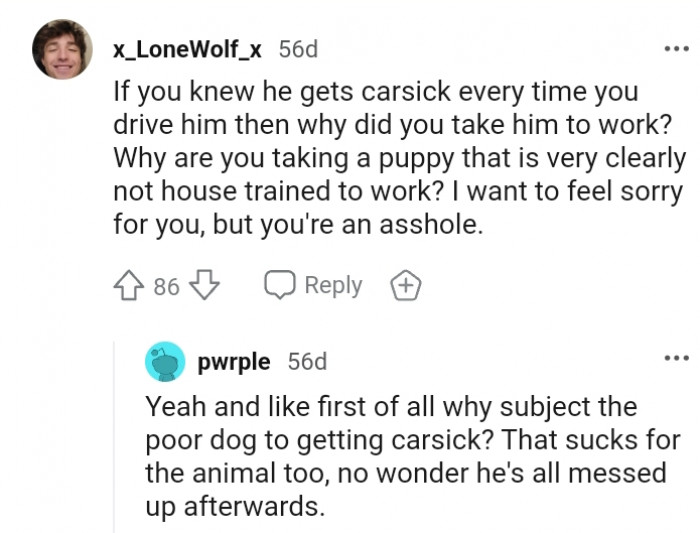Click the 86 vote score
700x533 pixels.
click(166, 287)
